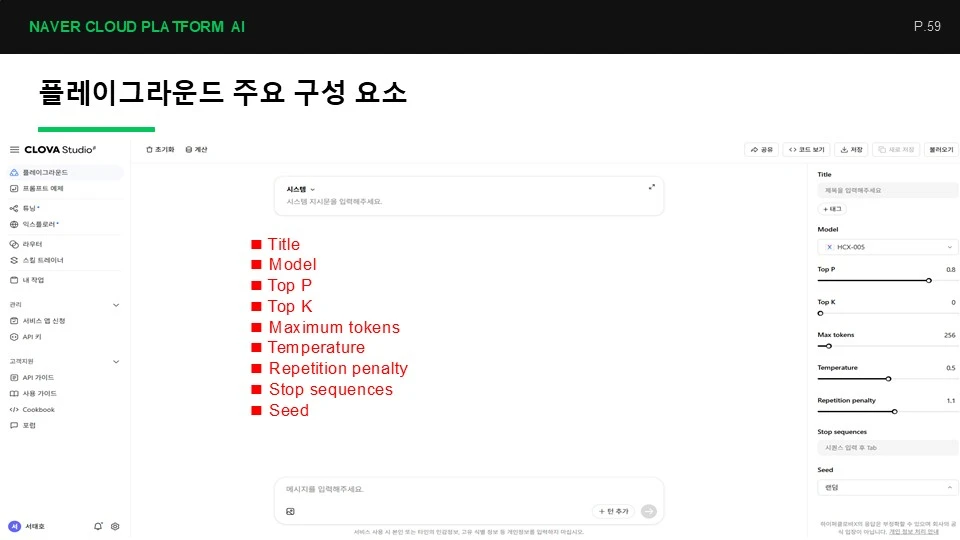Click the 계산 calculate toolbar item
960x540 pixels.
click(x=197, y=149)
